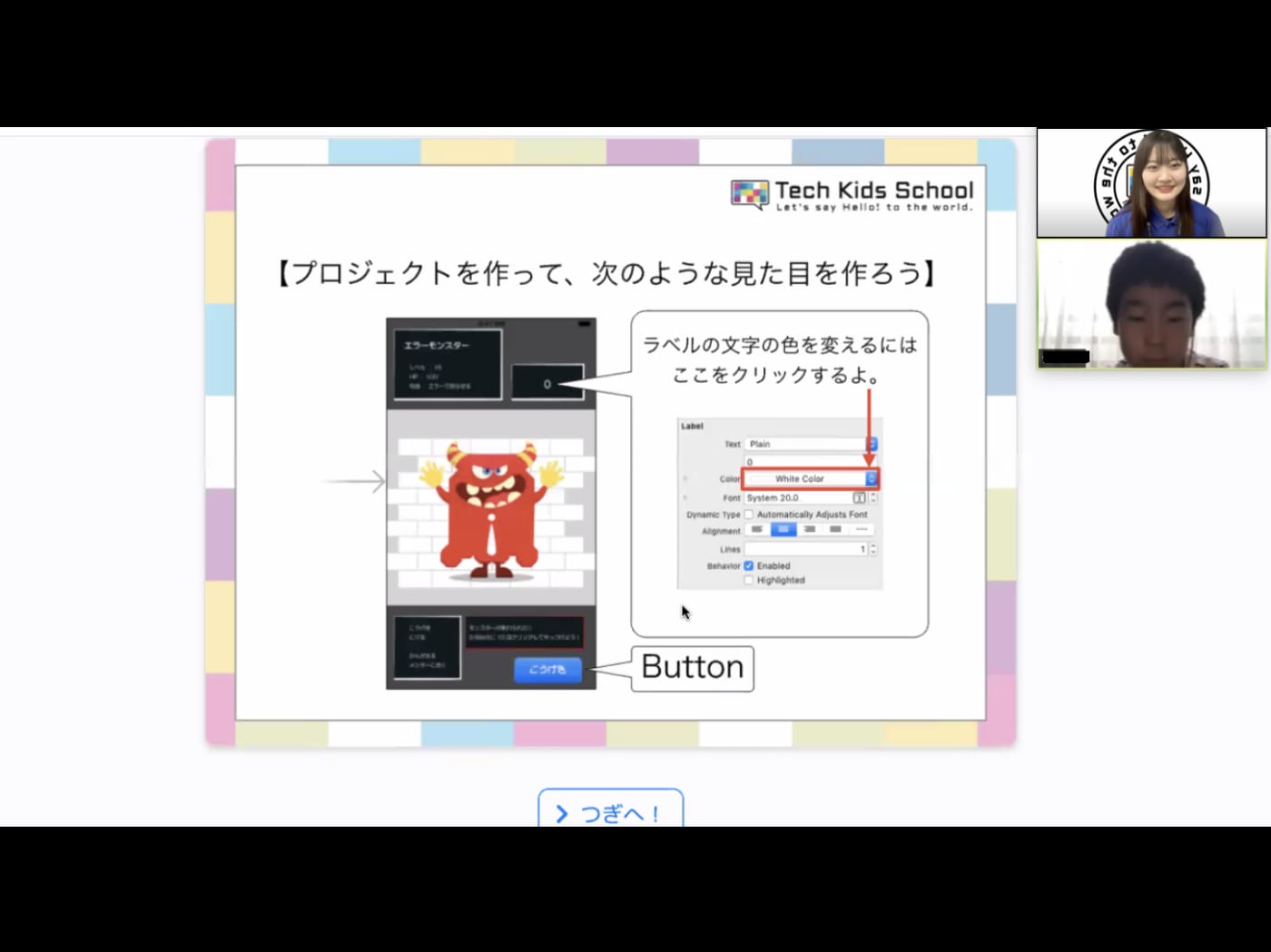Select left text alignment icon

757,530
